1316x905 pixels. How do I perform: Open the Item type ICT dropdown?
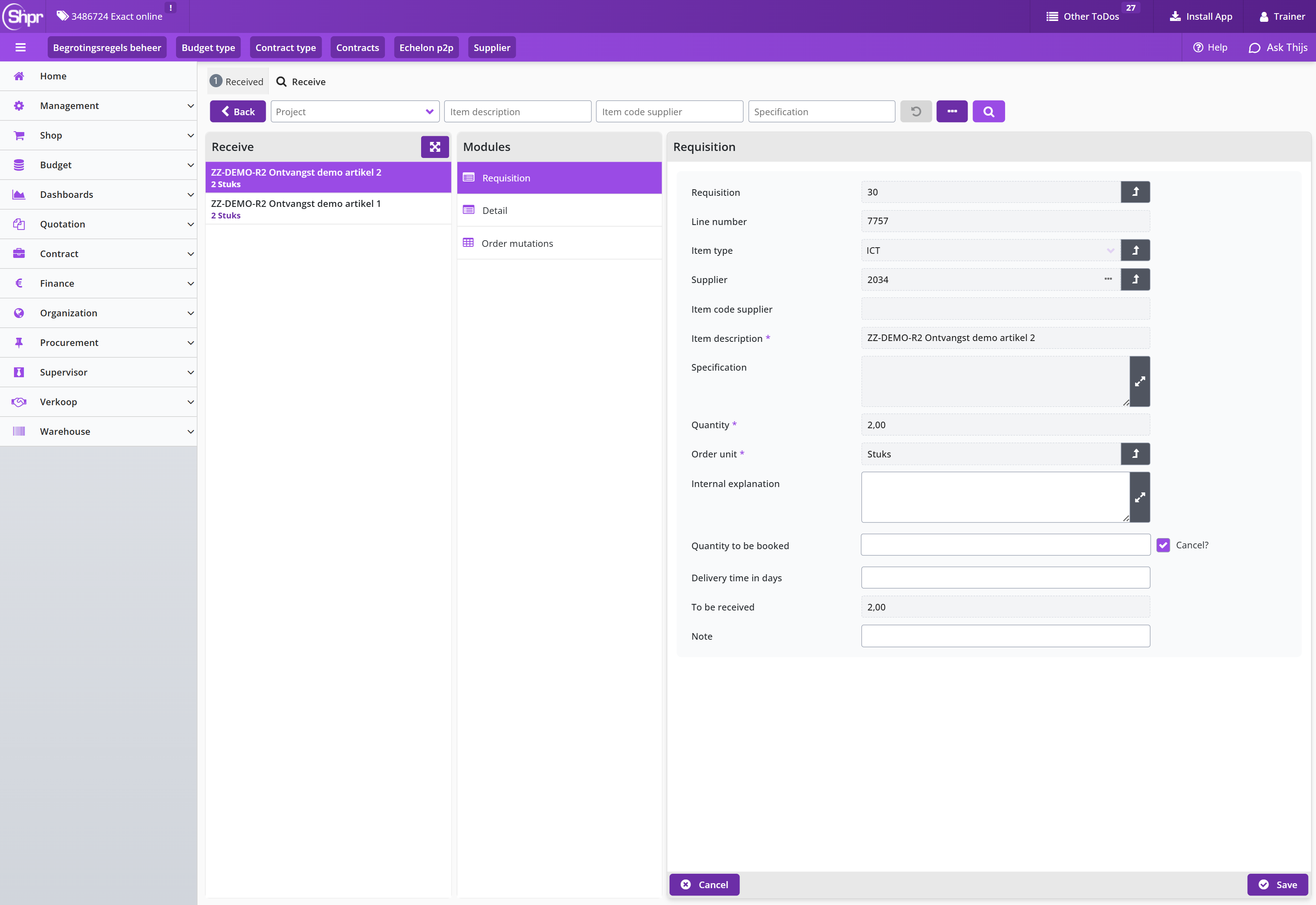(991, 250)
